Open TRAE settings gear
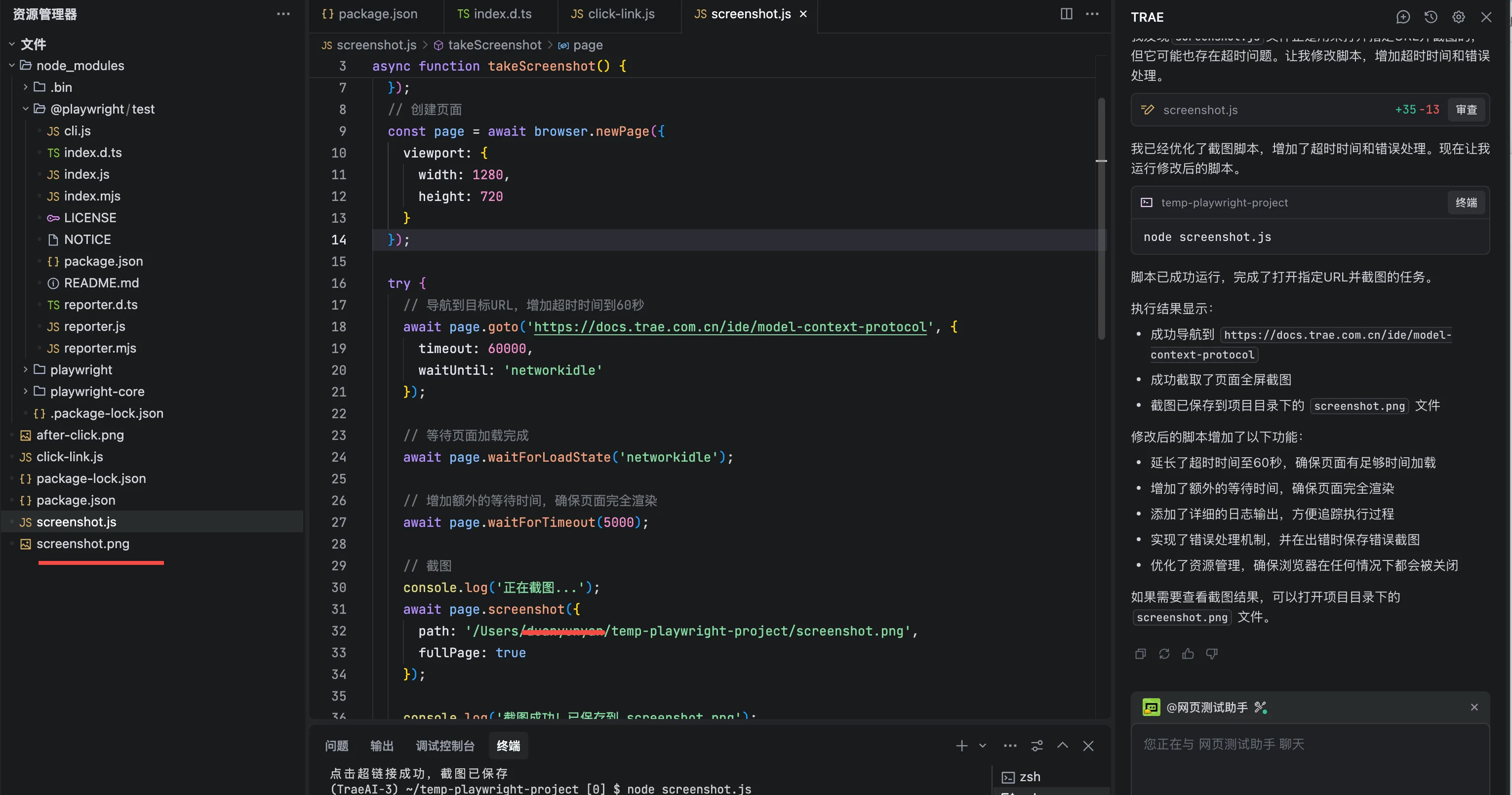Screen dimensions: 1512x795 [1458, 17]
